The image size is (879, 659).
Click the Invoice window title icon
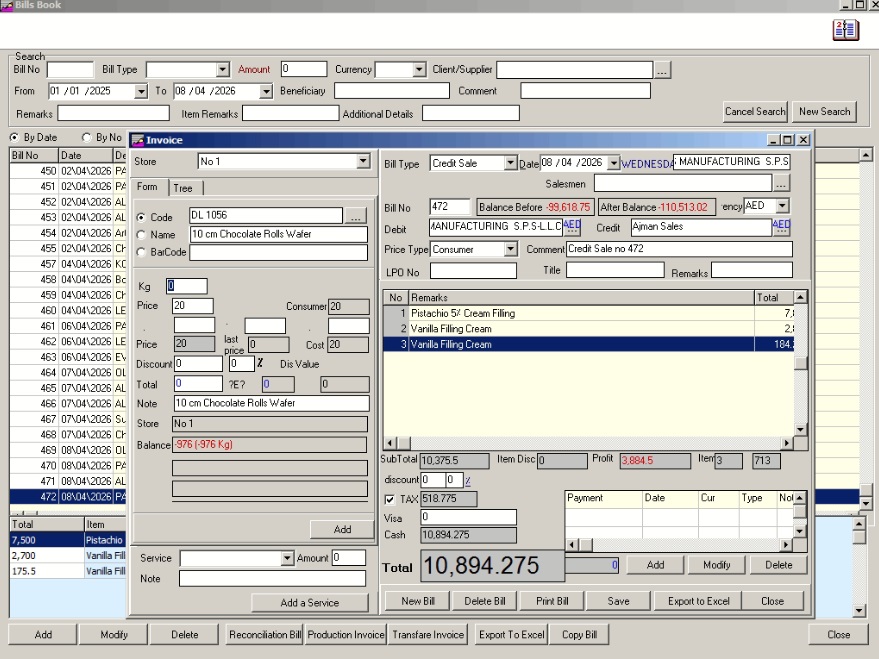tap(138, 140)
